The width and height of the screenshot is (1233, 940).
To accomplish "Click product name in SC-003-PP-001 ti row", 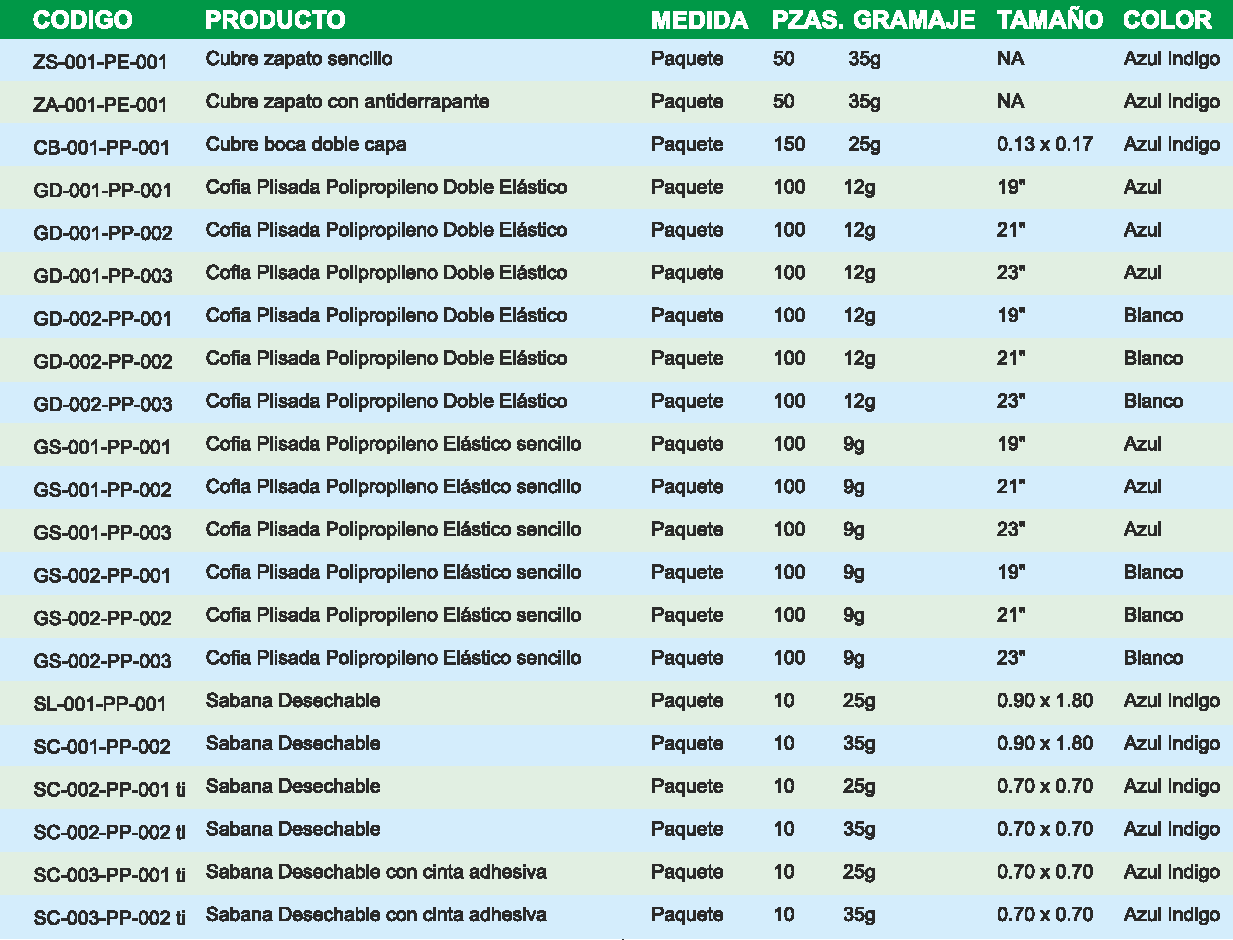I will (375, 872).
